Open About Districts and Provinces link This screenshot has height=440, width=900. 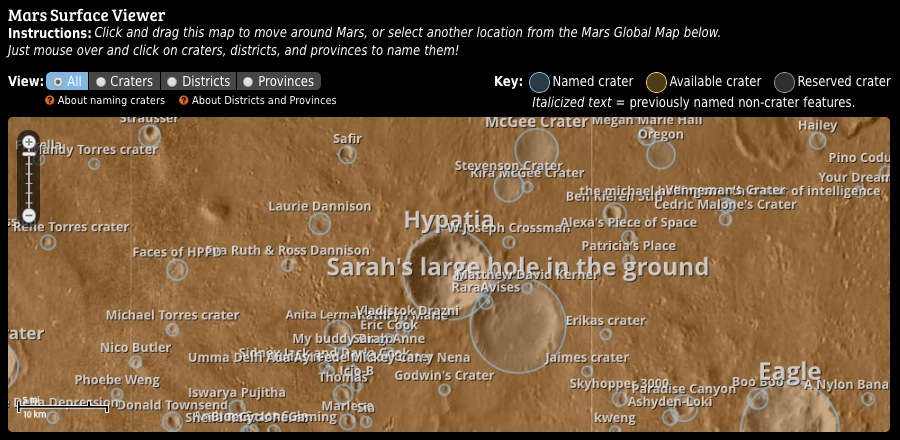[x=264, y=100]
